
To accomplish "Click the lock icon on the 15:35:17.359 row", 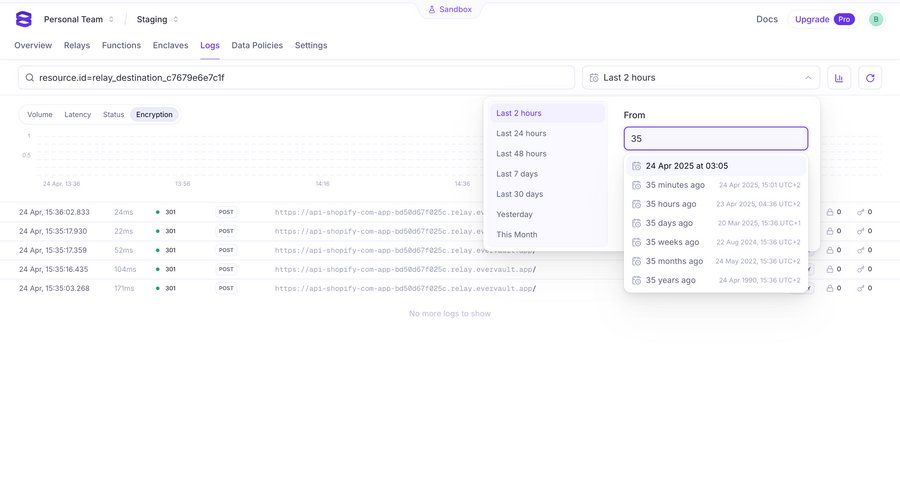I will click(829, 250).
